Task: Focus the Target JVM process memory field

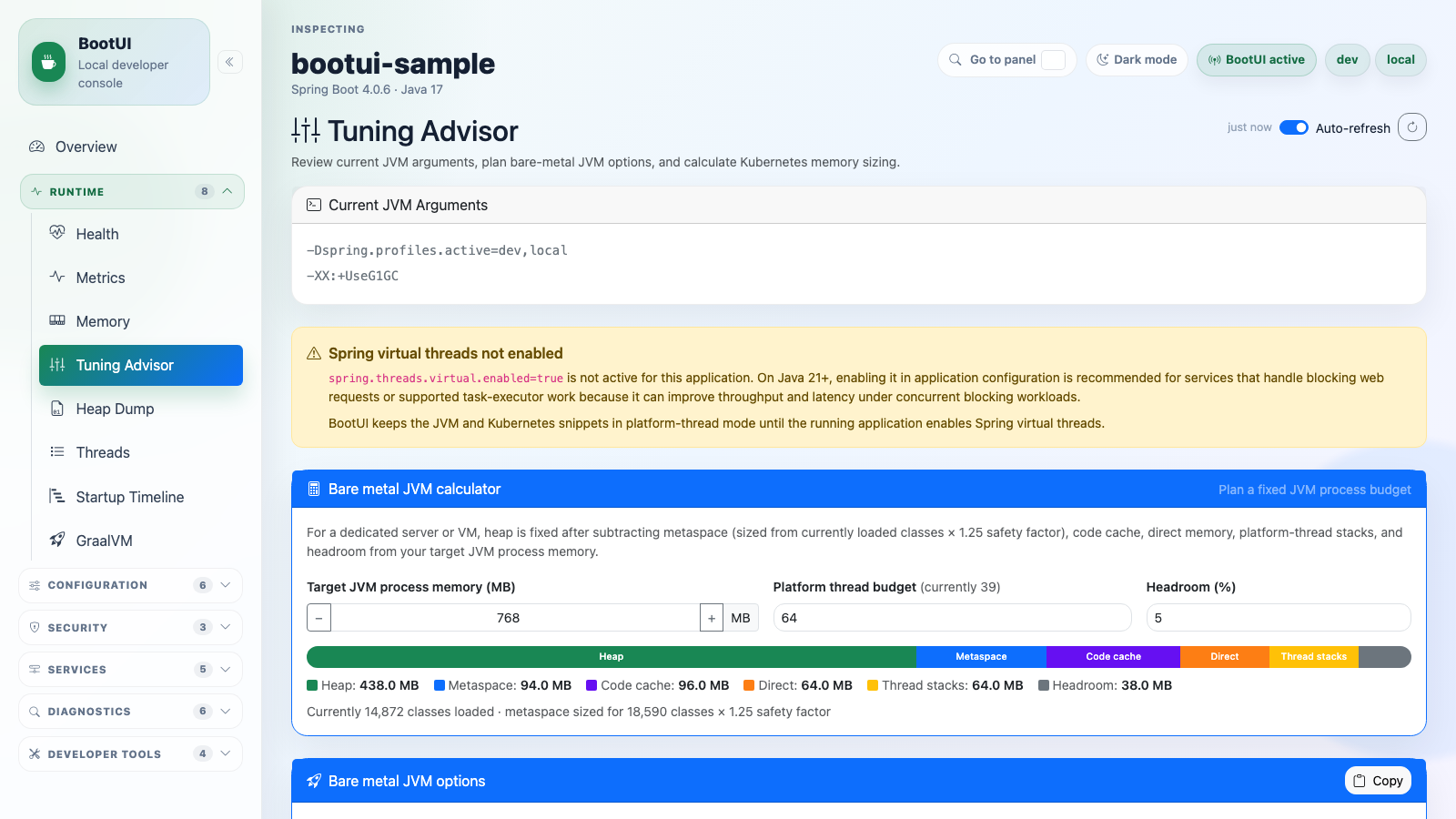Action: click(515, 618)
